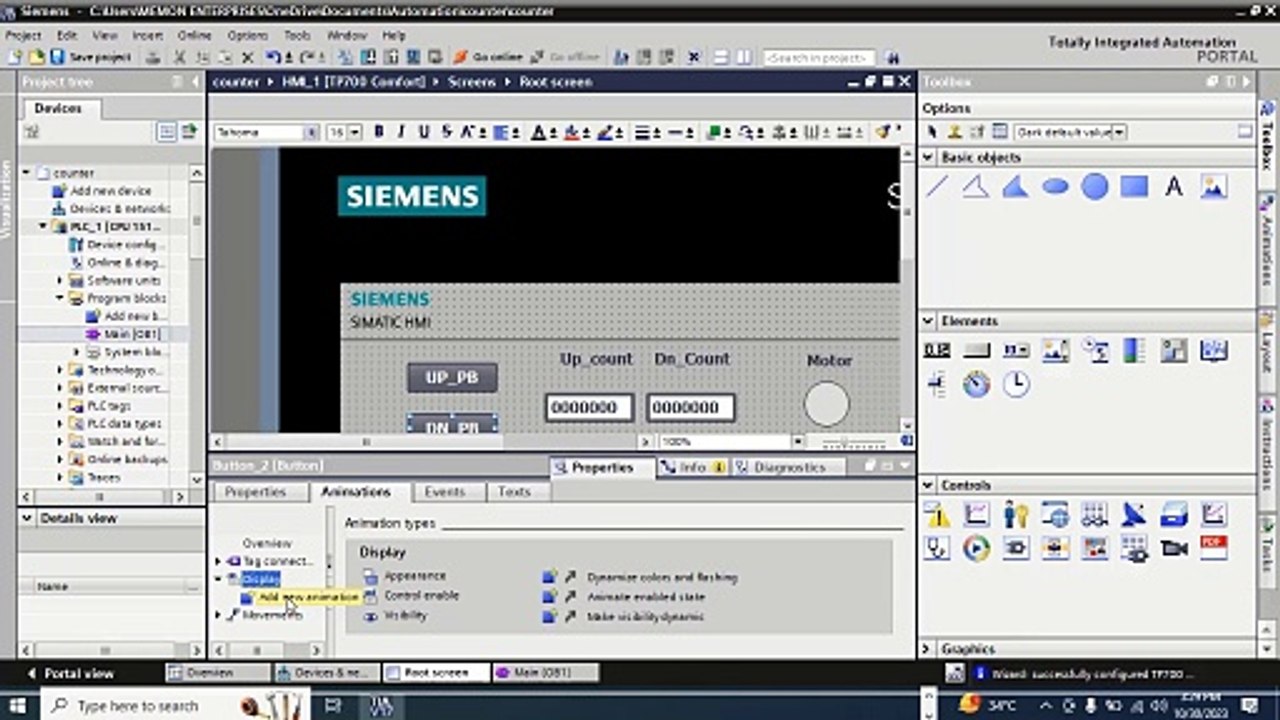Select the Rectangle basic object
The height and width of the screenshot is (720, 1280).
(x=1134, y=186)
